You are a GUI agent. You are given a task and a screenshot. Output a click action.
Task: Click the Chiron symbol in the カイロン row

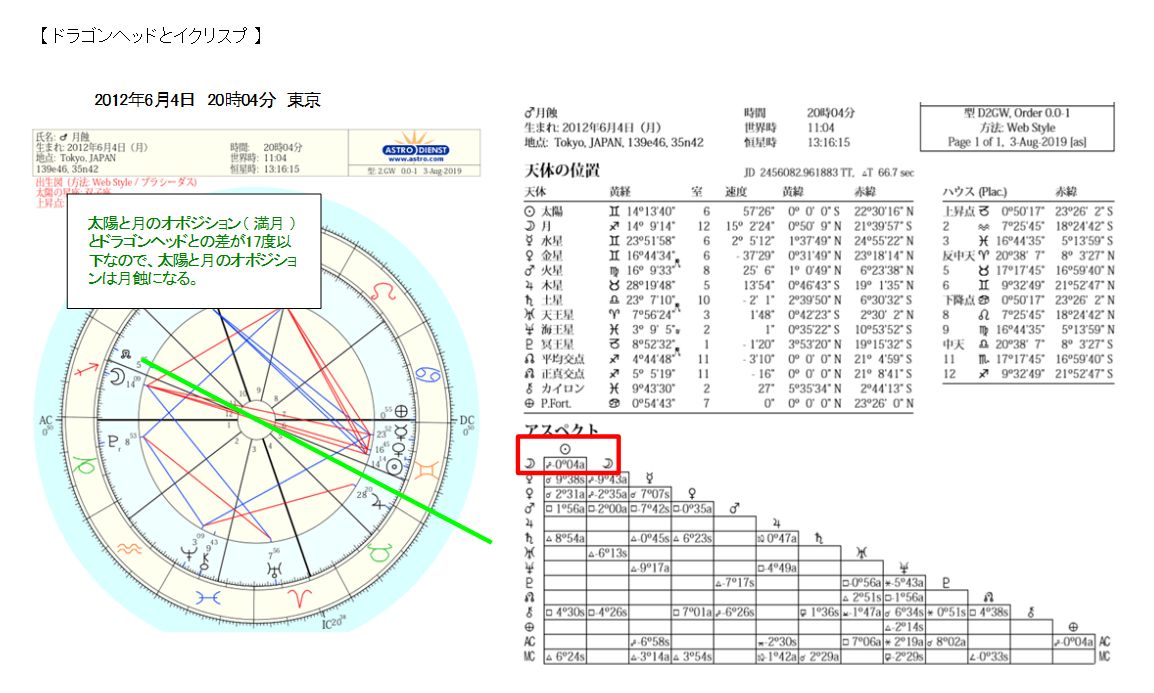528,388
